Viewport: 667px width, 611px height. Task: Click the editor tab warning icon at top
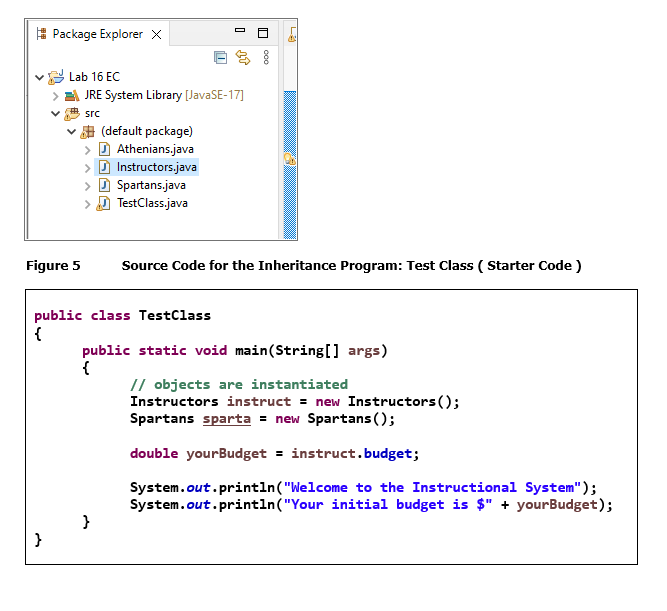point(292,34)
